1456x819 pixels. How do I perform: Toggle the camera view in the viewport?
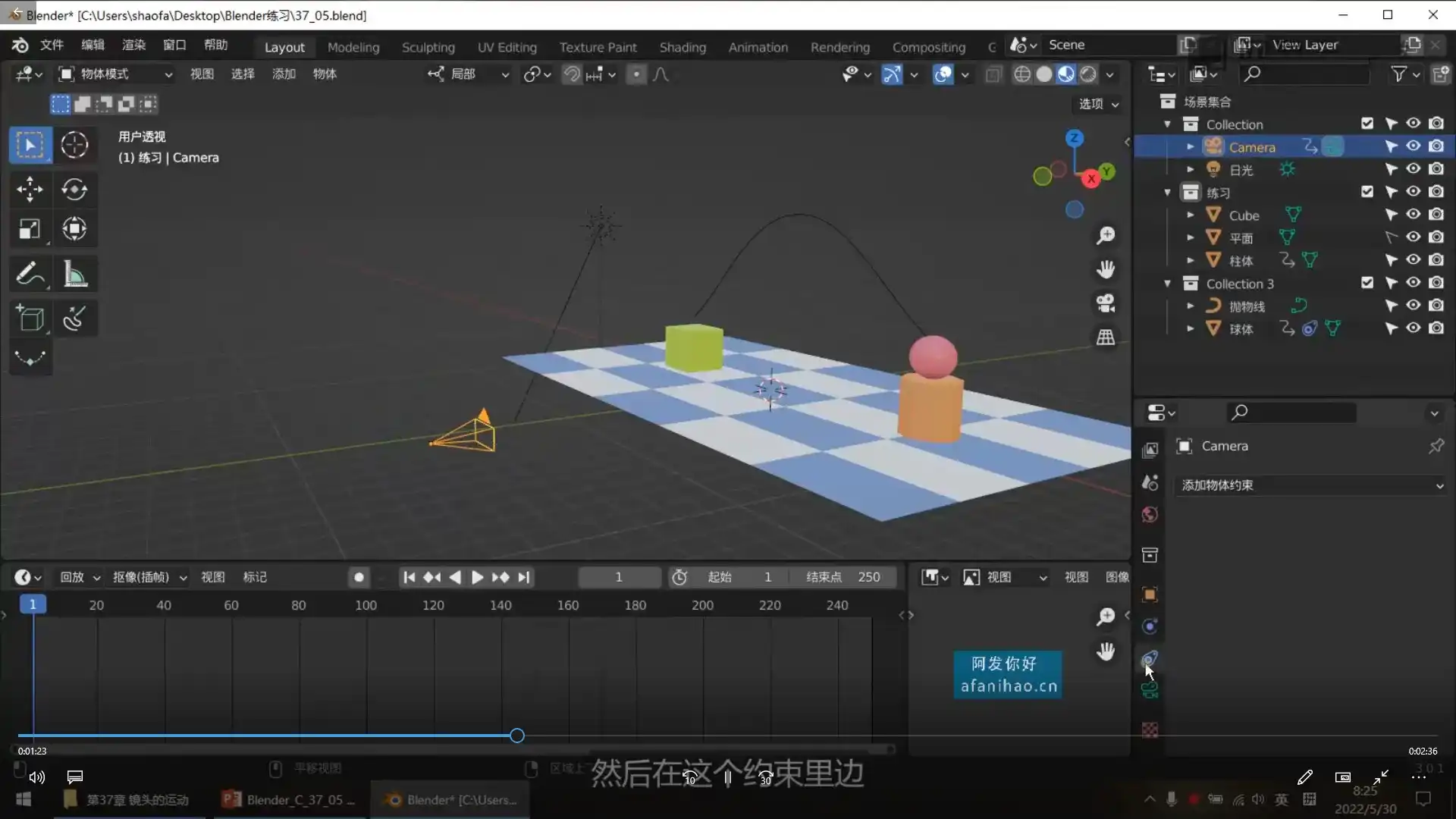1106,303
